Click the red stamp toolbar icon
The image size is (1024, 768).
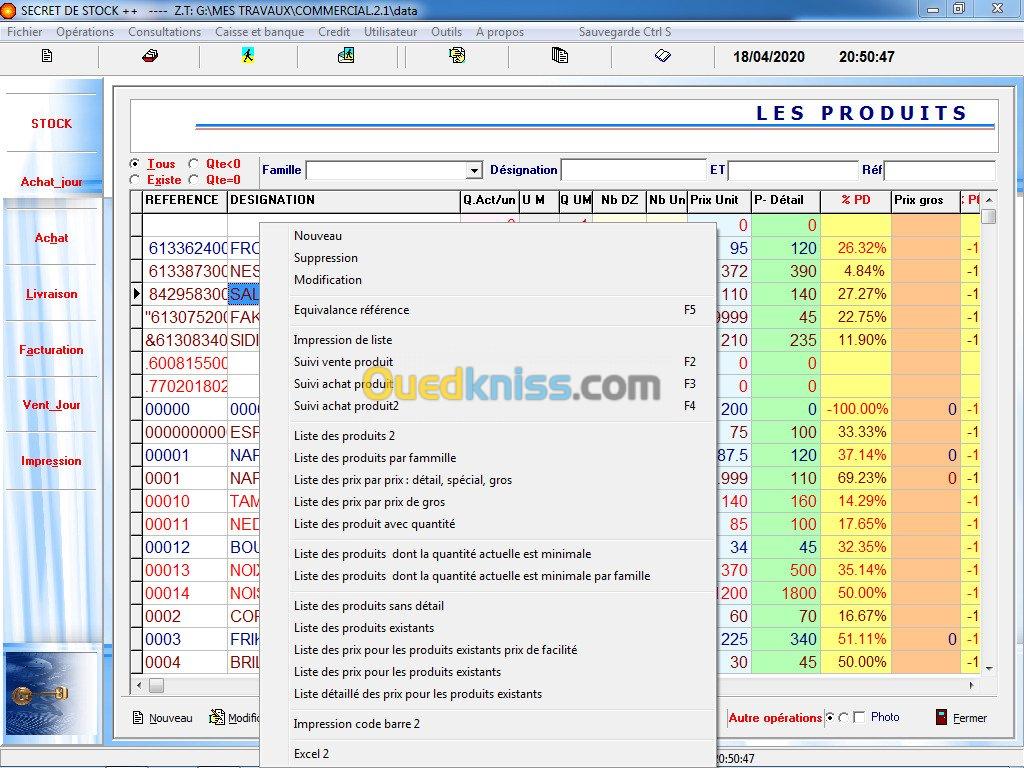tap(150, 56)
